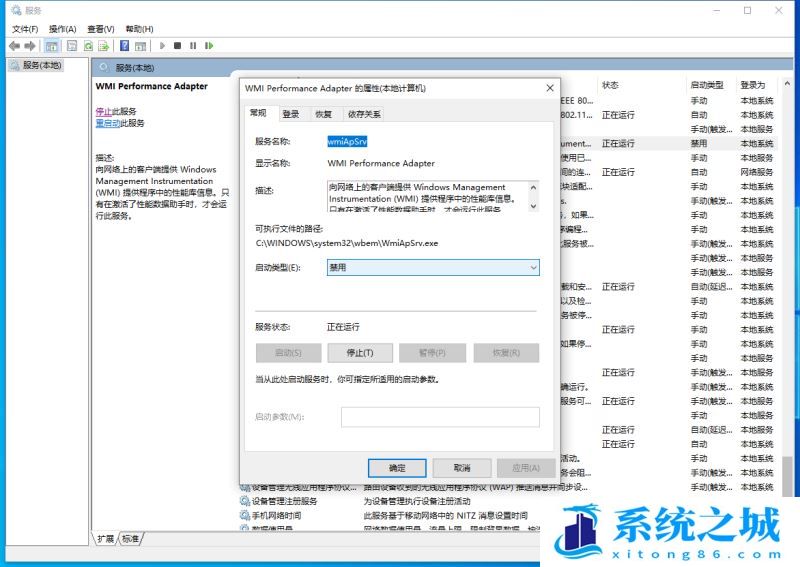This screenshot has height=567, width=800.
Task: Switch to the 依存关系 tab
Action: tap(364, 114)
